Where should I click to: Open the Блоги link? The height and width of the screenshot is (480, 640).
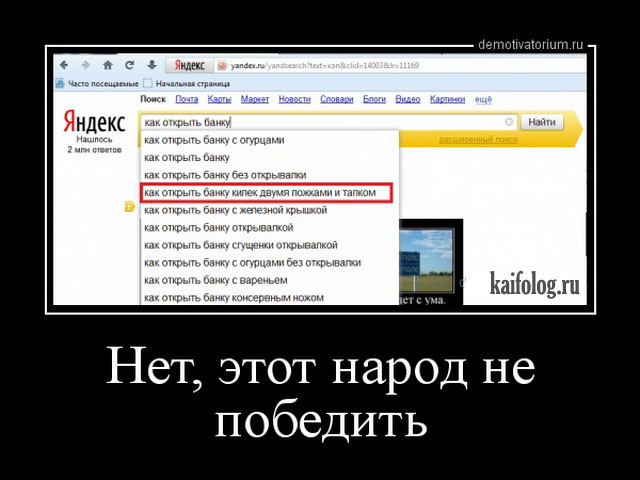pos(374,99)
